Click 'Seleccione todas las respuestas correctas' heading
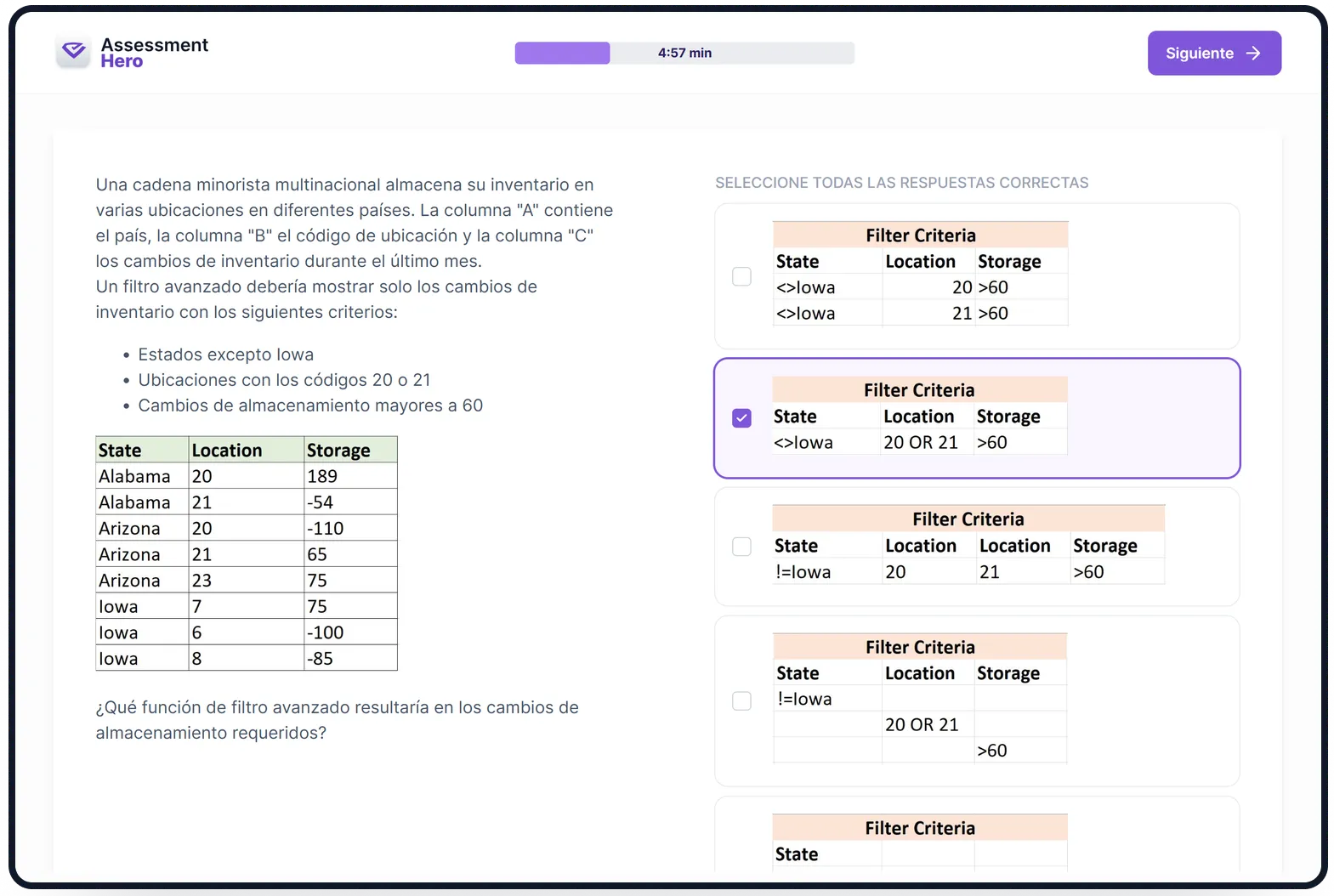 pos(901,183)
